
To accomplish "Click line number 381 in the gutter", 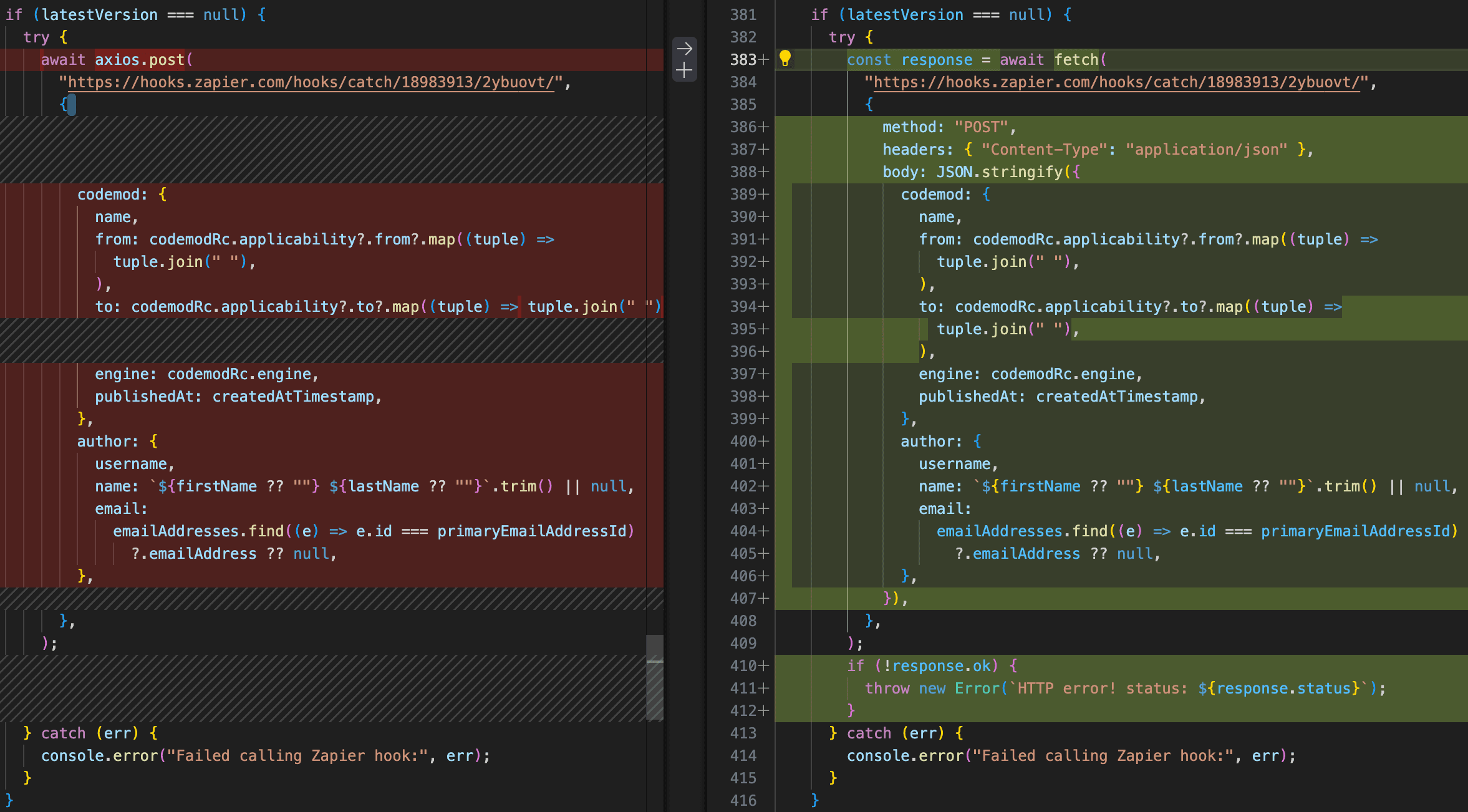I will click(x=743, y=15).
